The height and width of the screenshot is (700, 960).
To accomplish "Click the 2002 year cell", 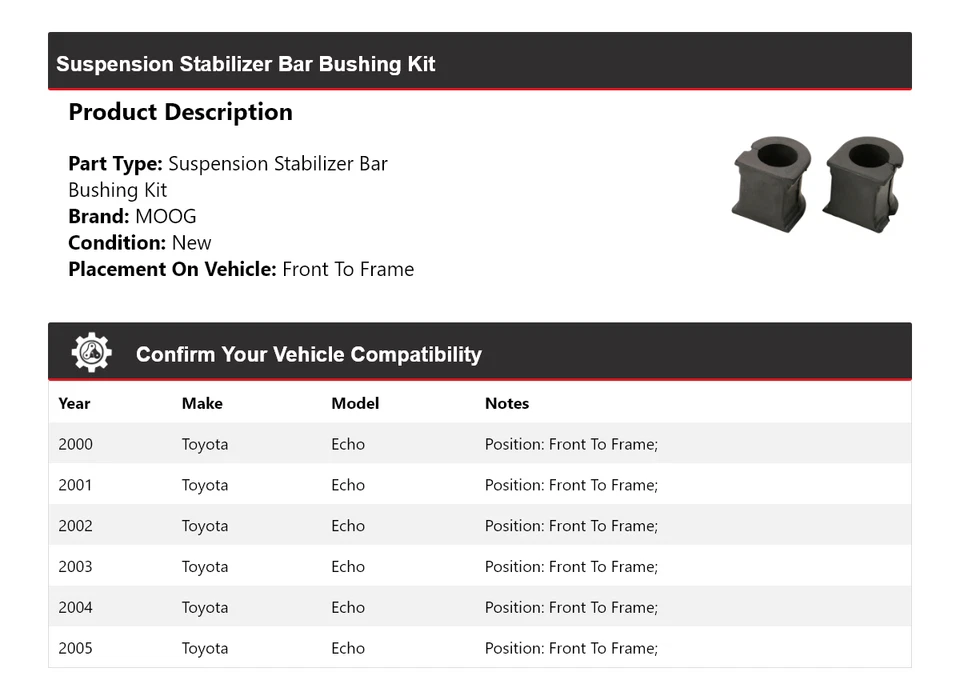I will 75,526.
